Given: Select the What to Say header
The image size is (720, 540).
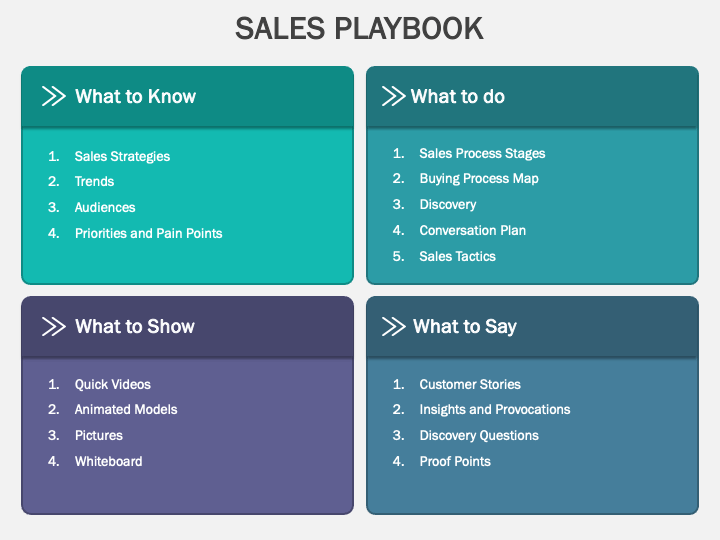Looking at the screenshot, I should [x=465, y=327].
